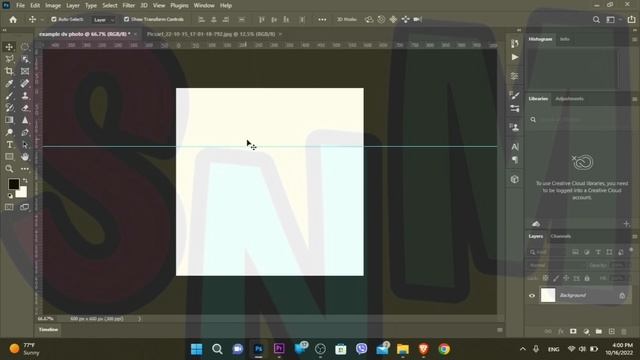This screenshot has height=360, width=640.
Task: Select the Background layer thumbnail
Action: click(548, 295)
